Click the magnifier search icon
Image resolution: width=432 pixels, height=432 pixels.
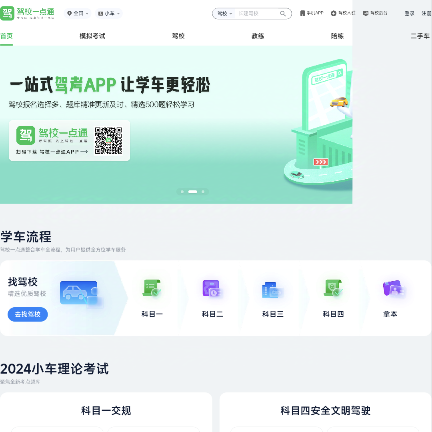pyautogui.click(x=283, y=13)
